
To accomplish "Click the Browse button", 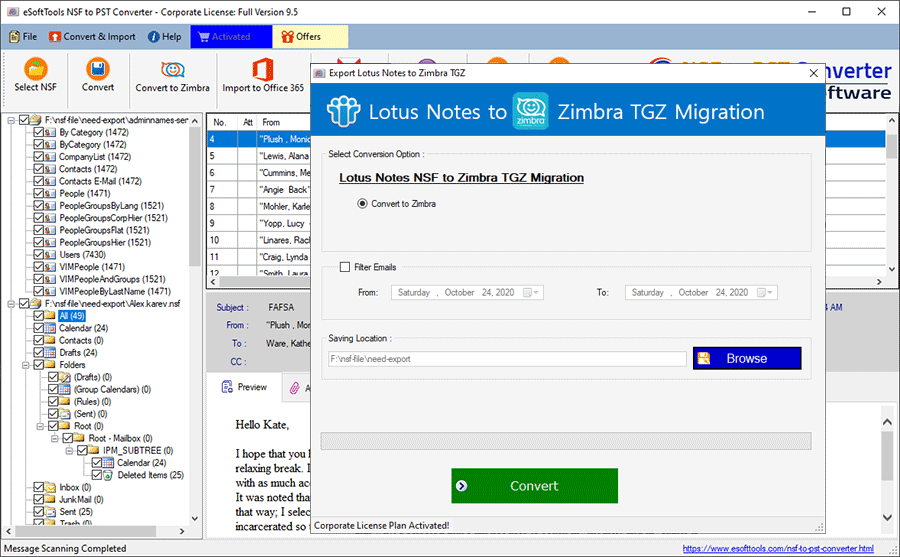I will point(747,358).
